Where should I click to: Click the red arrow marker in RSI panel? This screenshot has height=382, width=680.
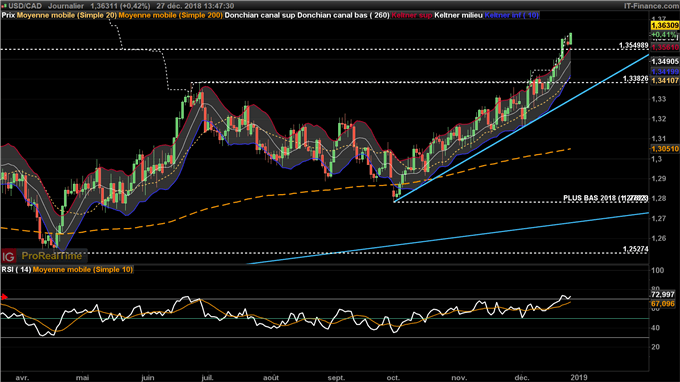[x=4, y=297]
